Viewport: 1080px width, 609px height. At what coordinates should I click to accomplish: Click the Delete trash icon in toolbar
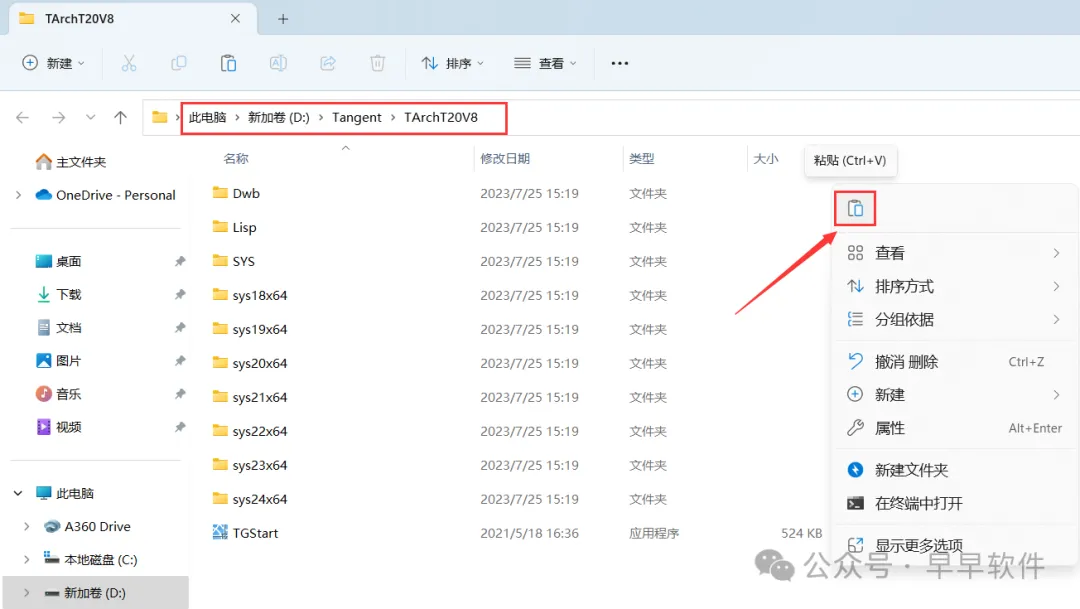[377, 63]
